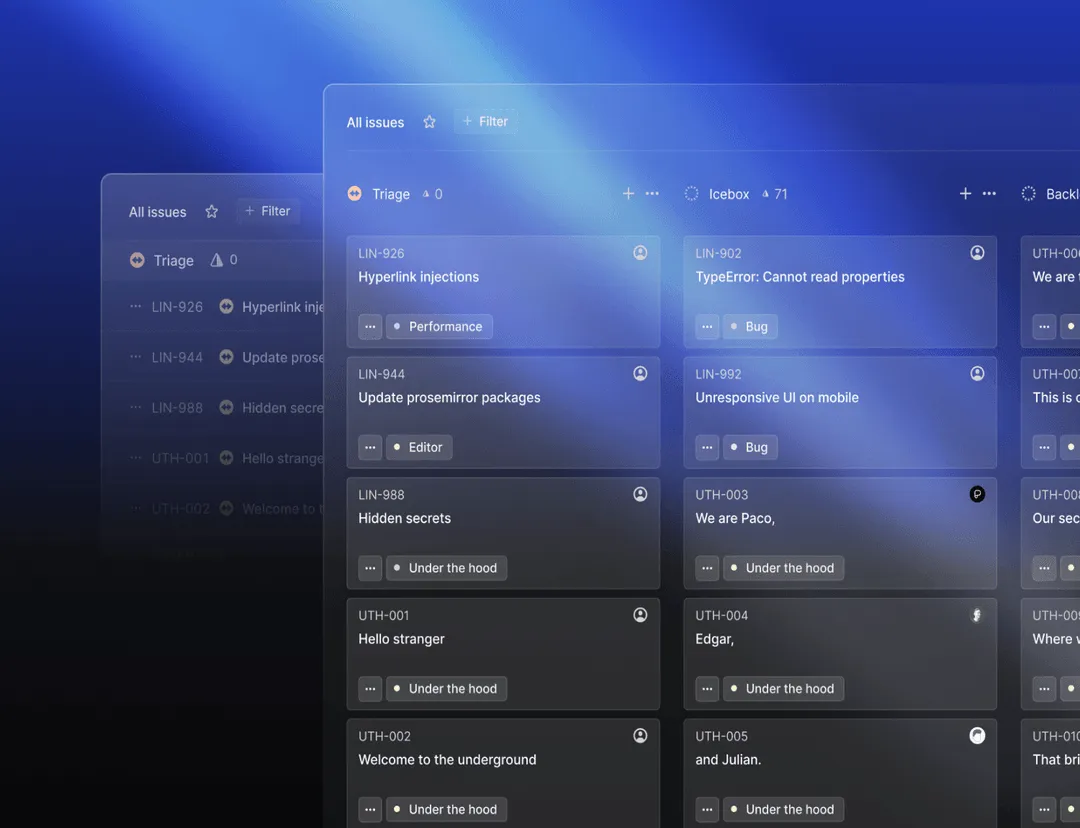
Task: Click white avatar on UTH-005 card
Action: 977,736
